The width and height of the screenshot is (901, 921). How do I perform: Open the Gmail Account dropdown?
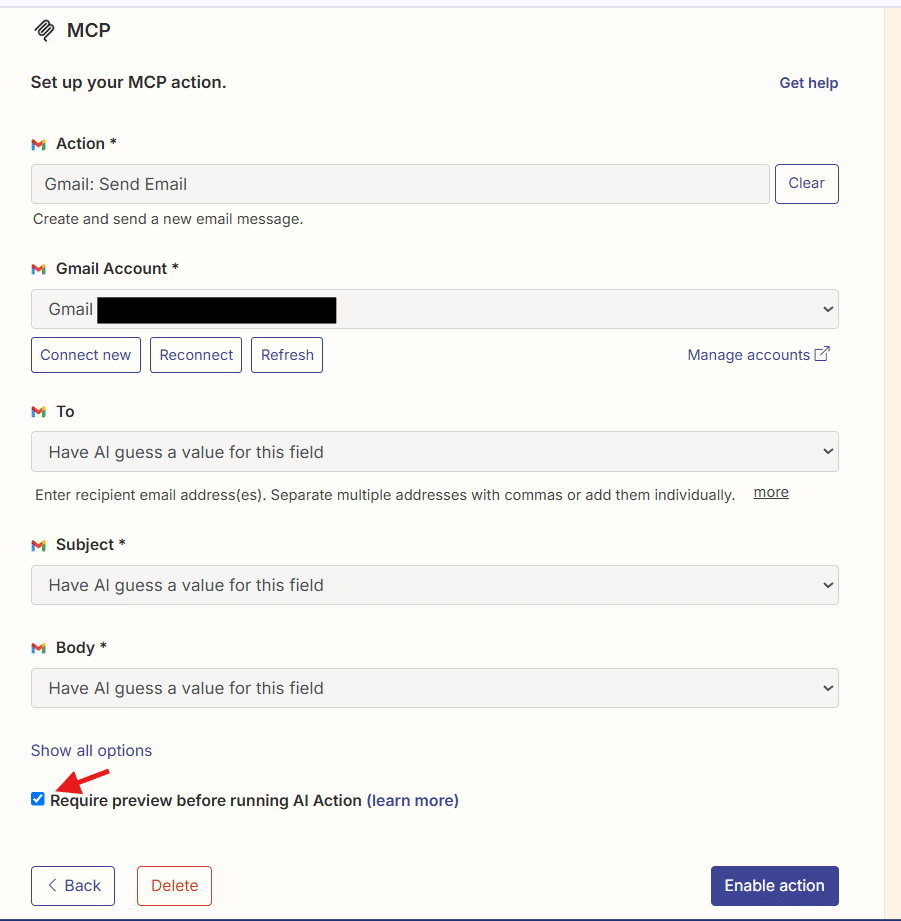(435, 309)
